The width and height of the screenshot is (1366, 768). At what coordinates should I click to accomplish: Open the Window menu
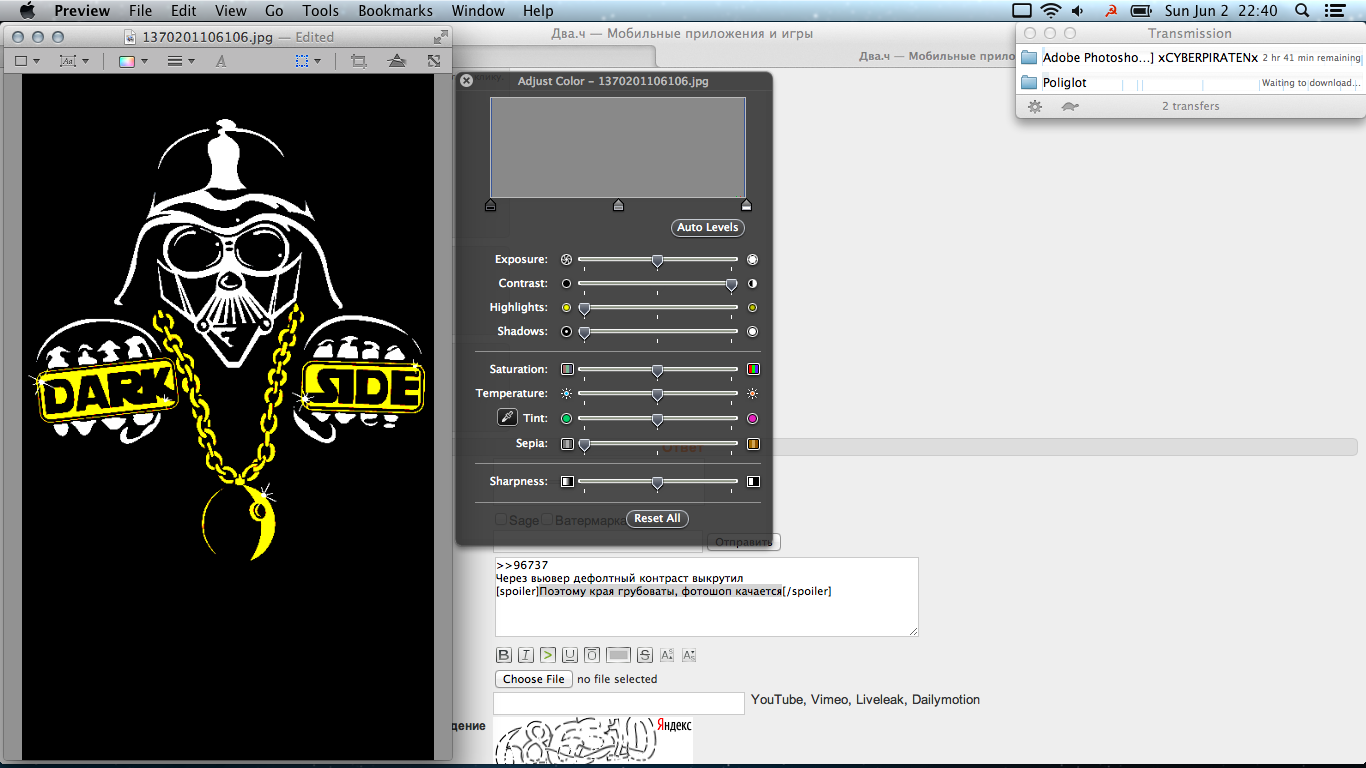click(478, 11)
